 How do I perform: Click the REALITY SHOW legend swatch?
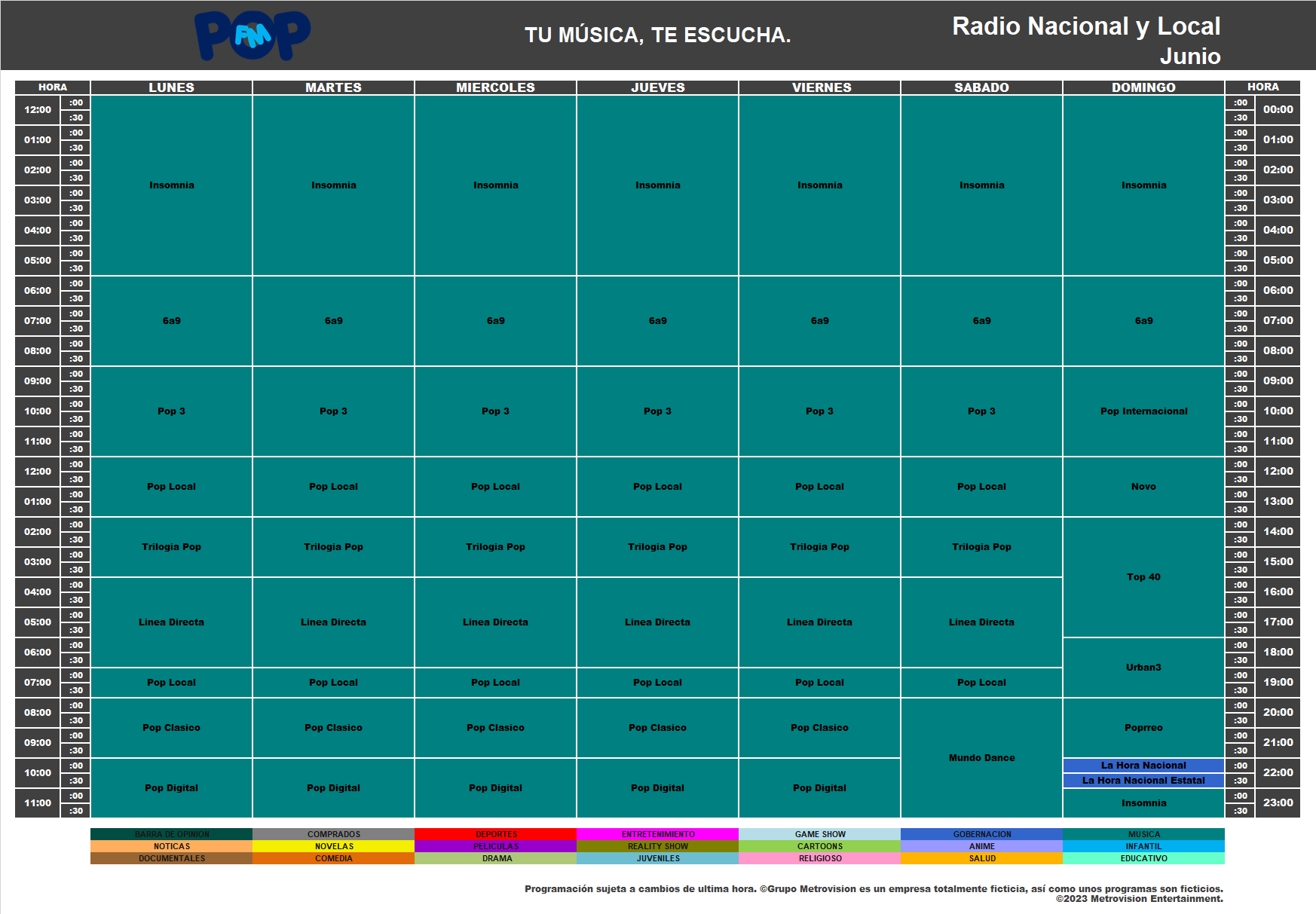[657, 846]
